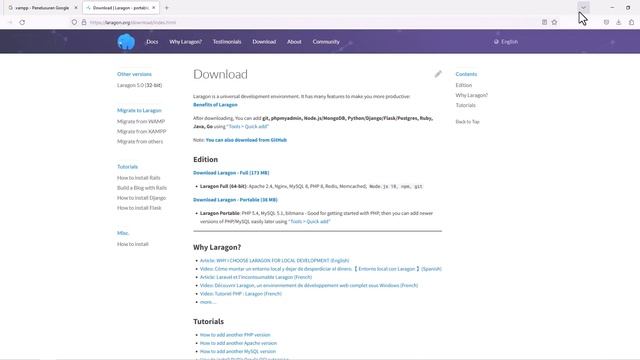
Task: Open Migrate from others link
Action: click(x=140, y=141)
